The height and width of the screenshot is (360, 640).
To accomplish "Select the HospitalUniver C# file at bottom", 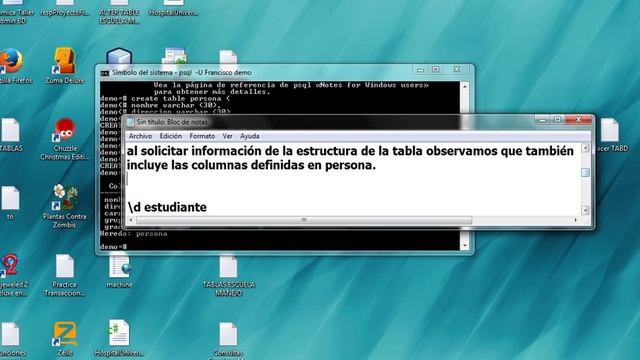I will tap(119, 333).
